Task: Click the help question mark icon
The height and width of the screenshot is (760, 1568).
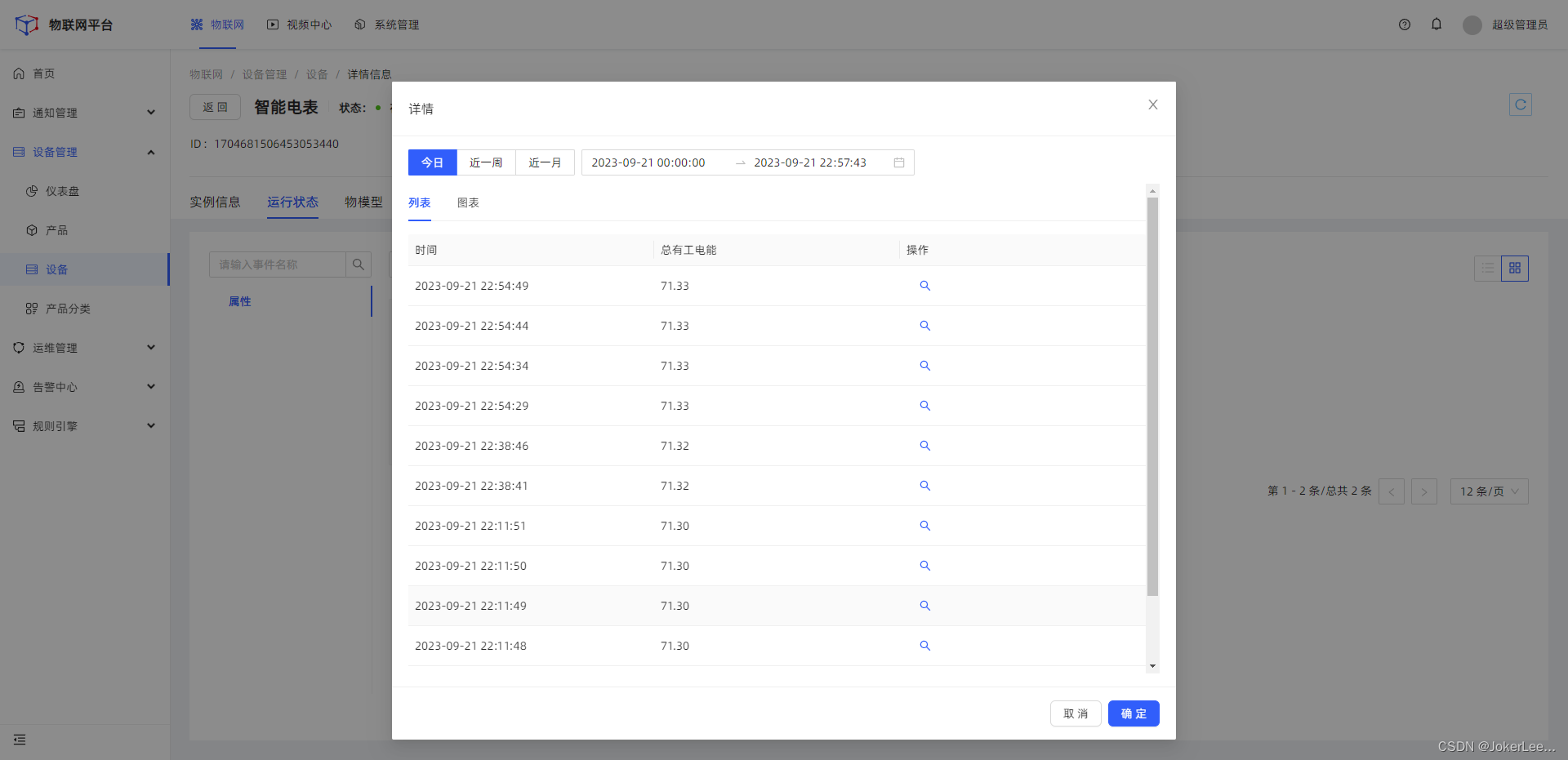Action: 1404,24
